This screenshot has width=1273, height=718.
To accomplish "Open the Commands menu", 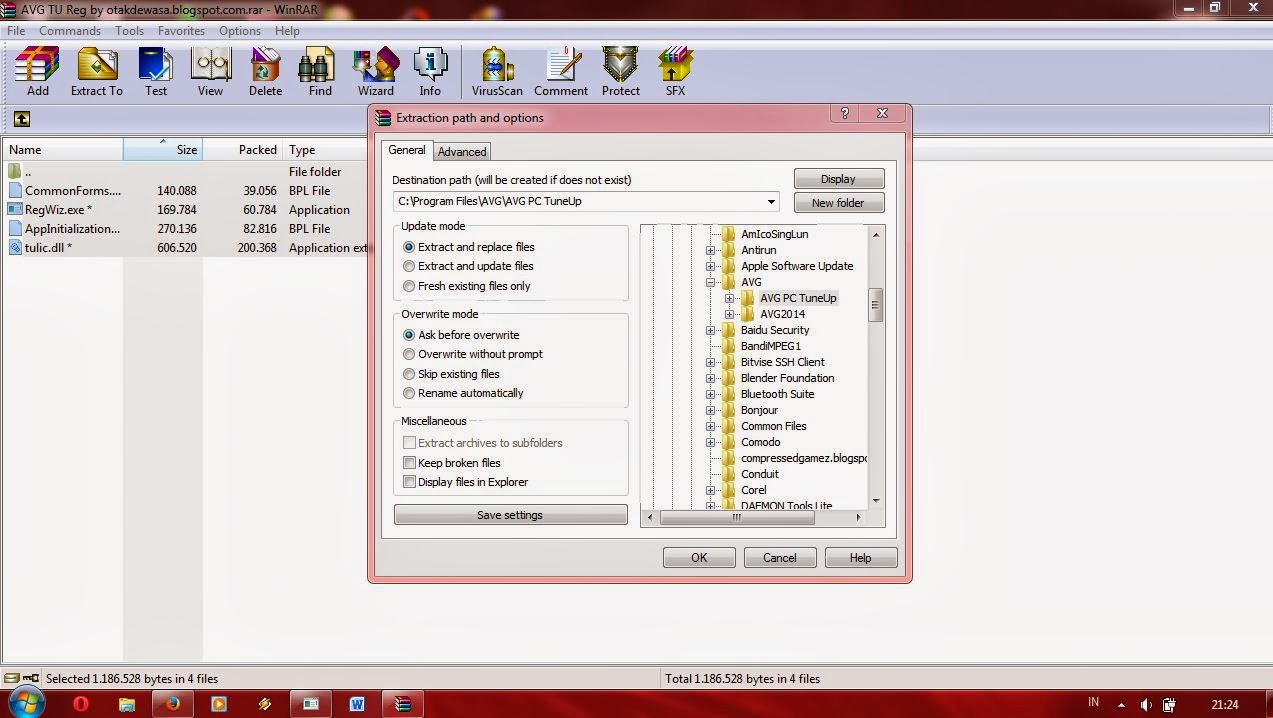I will coord(70,31).
